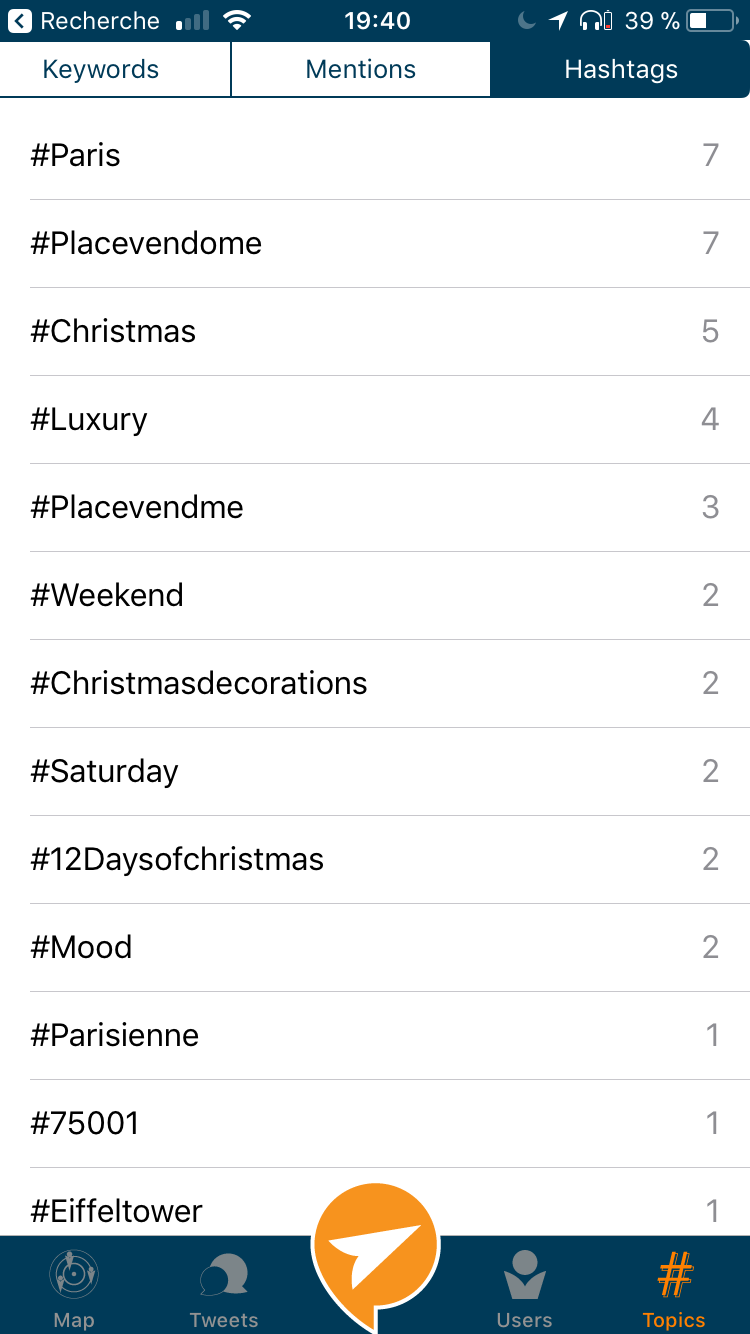The height and width of the screenshot is (1334, 750).
Task: Tap the orange paper plane compose button
Action: point(375,1245)
